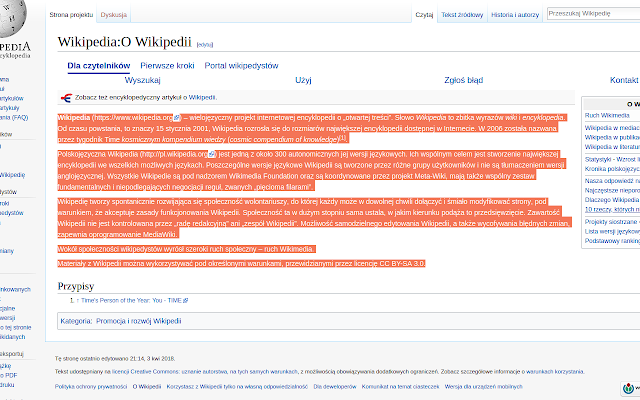Screen dimensions: 640x400
Task: Switch to the Pierwsze kroki tab
Action: click(167, 66)
